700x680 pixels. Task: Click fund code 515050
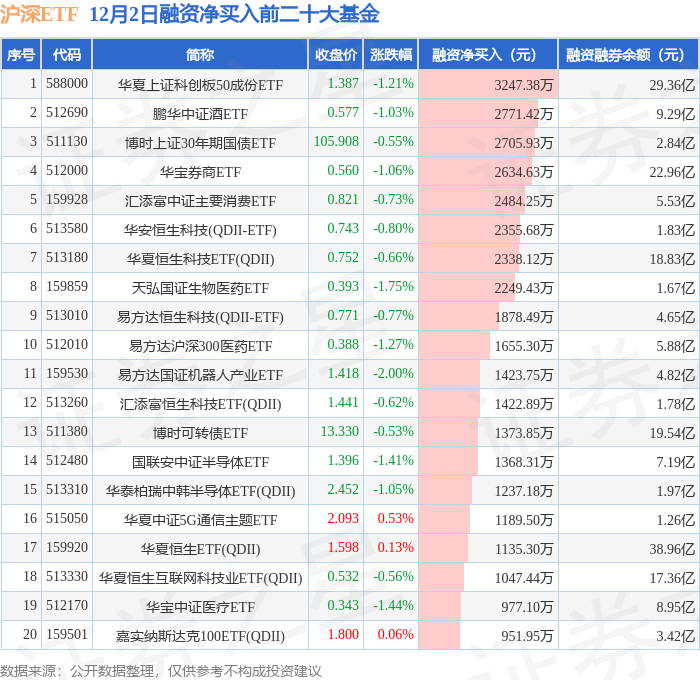(x=67, y=519)
